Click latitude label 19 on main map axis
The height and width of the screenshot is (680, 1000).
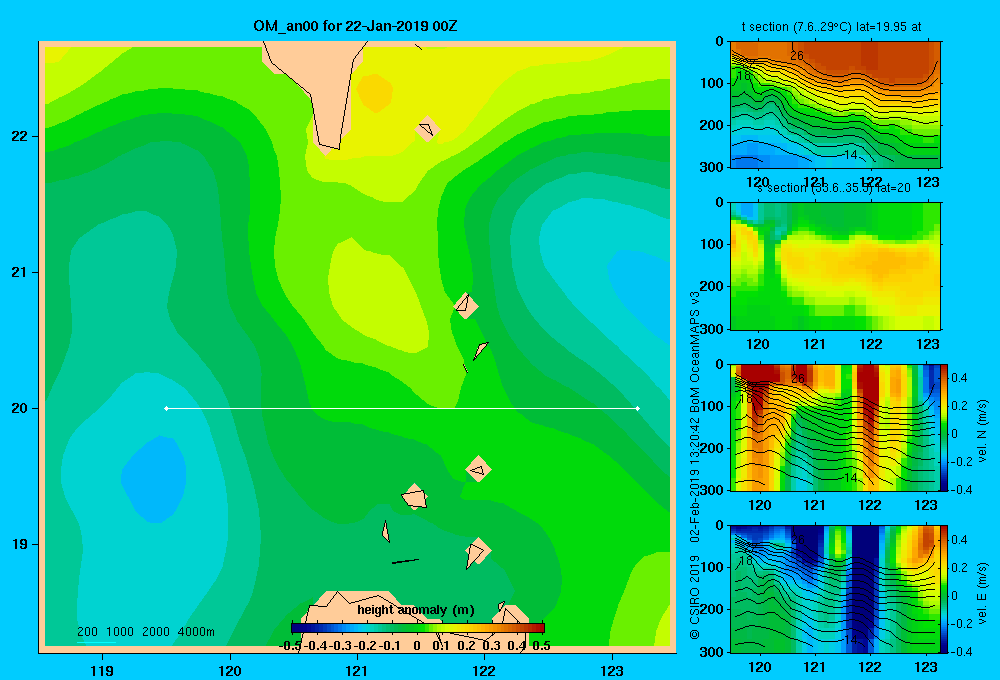[20, 544]
